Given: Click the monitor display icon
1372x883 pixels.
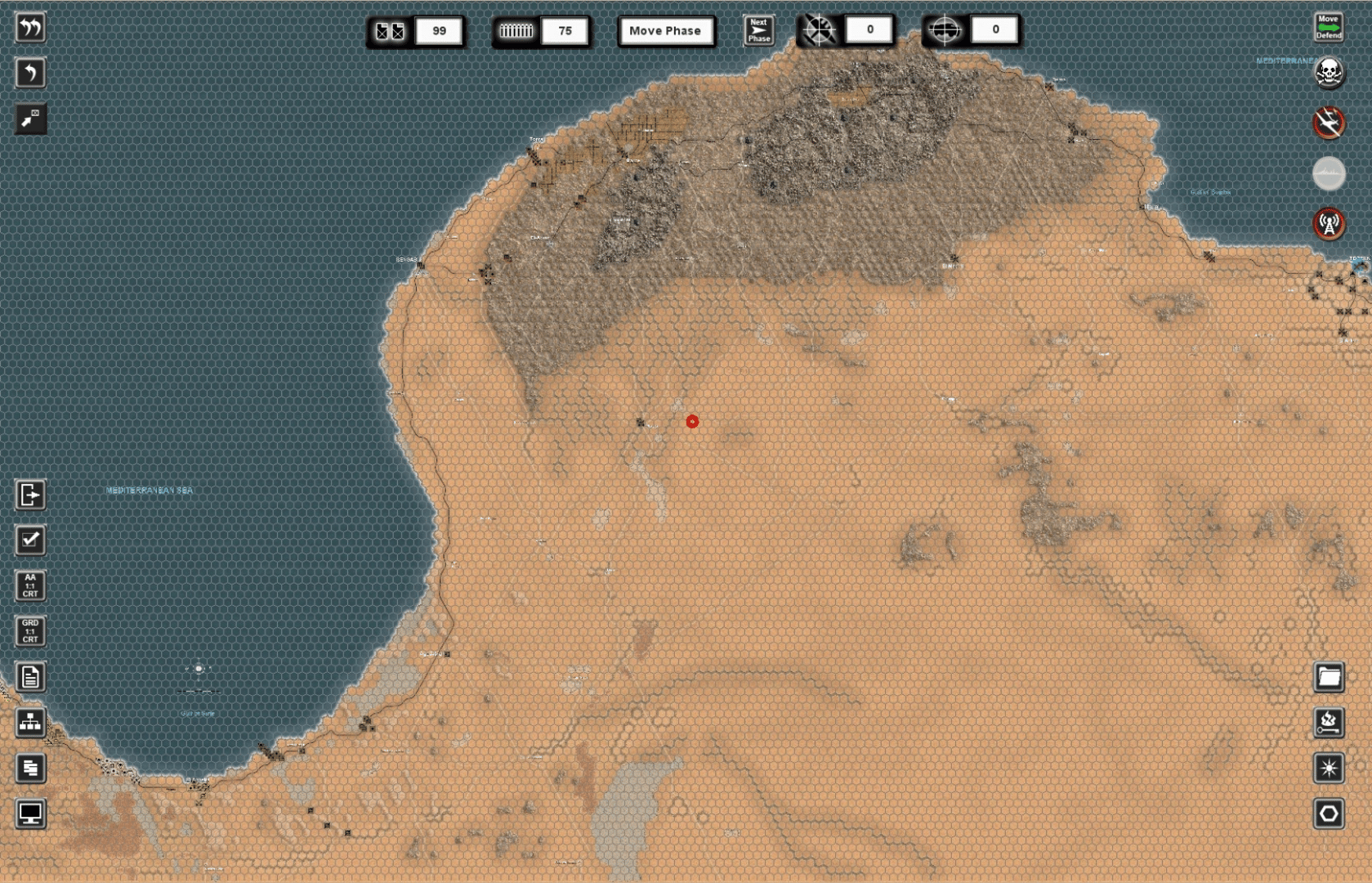Looking at the screenshot, I should pyautogui.click(x=30, y=814).
